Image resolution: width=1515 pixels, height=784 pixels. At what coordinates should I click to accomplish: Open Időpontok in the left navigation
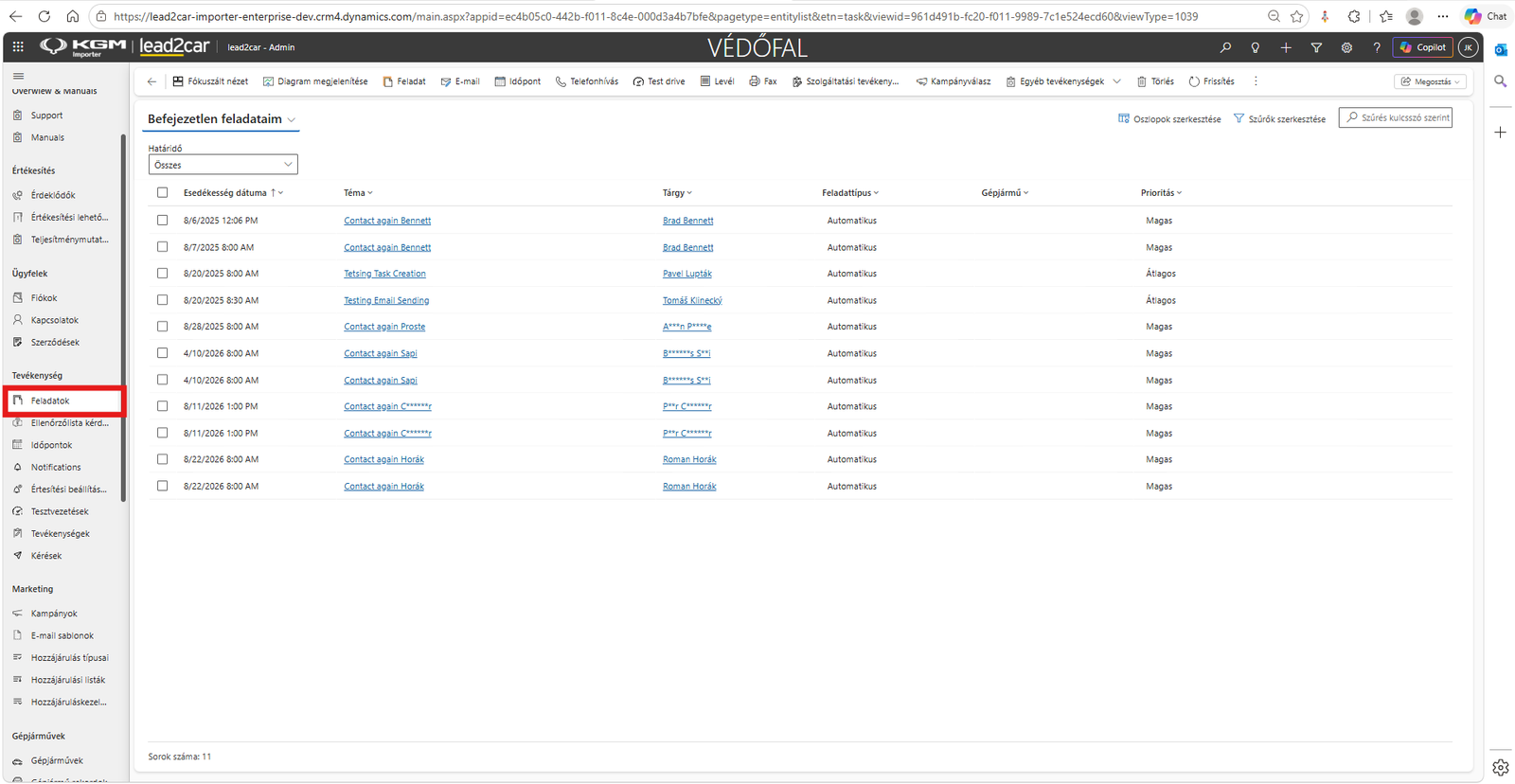tap(51, 445)
